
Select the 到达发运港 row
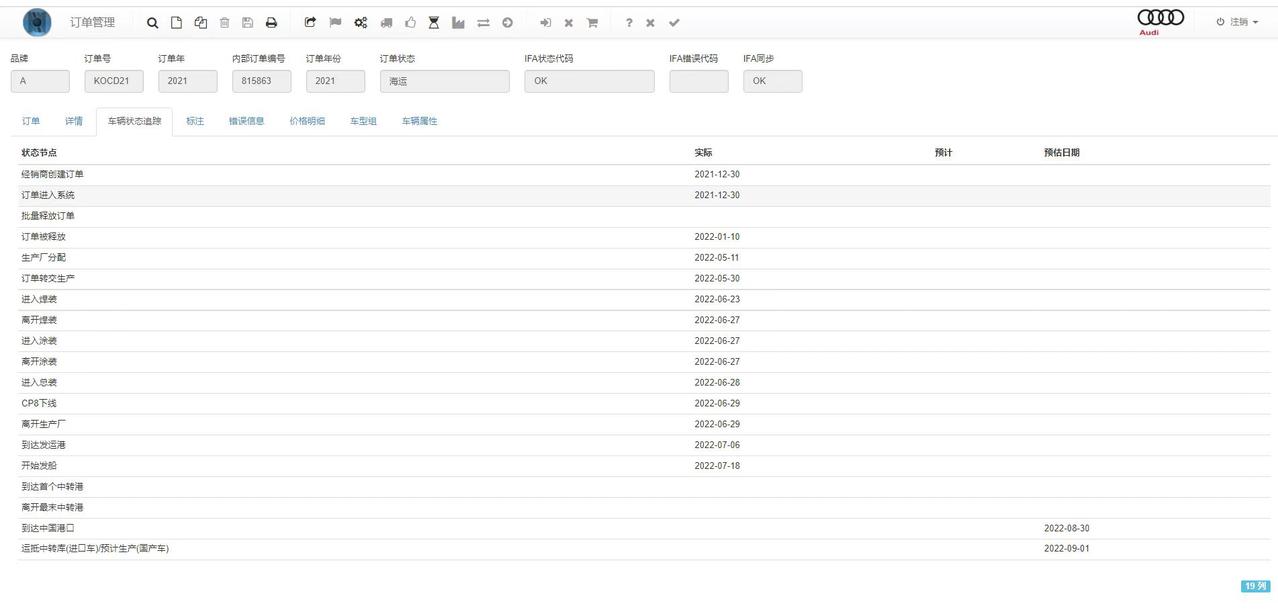644,445
